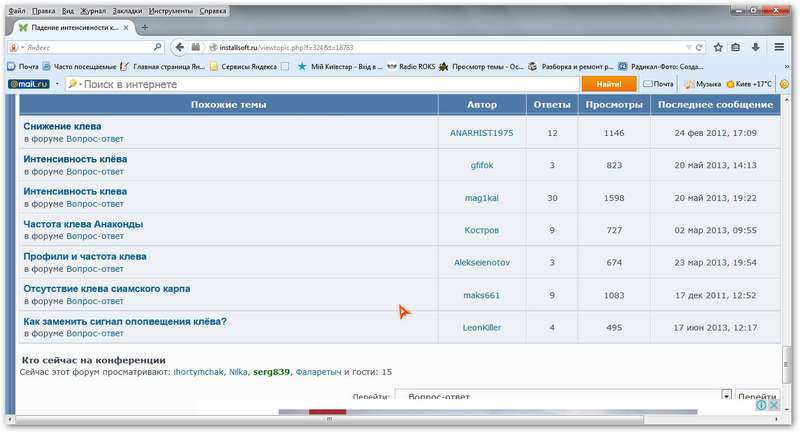Open the topic Профили и частота клева
Screen dimensions: 800x433
coord(85,256)
